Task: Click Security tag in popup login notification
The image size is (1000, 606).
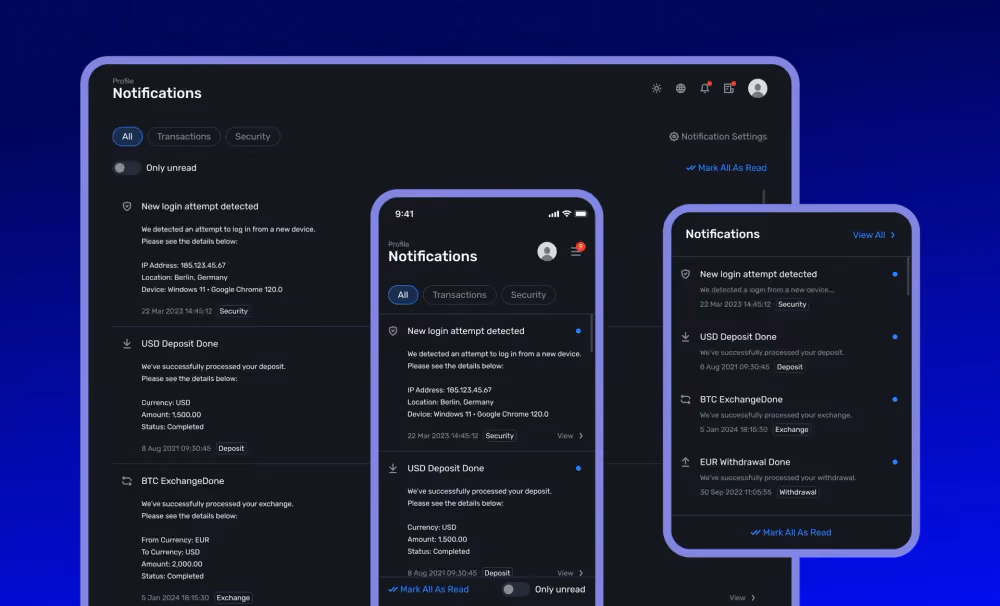Action: click(x=792, y=304)
